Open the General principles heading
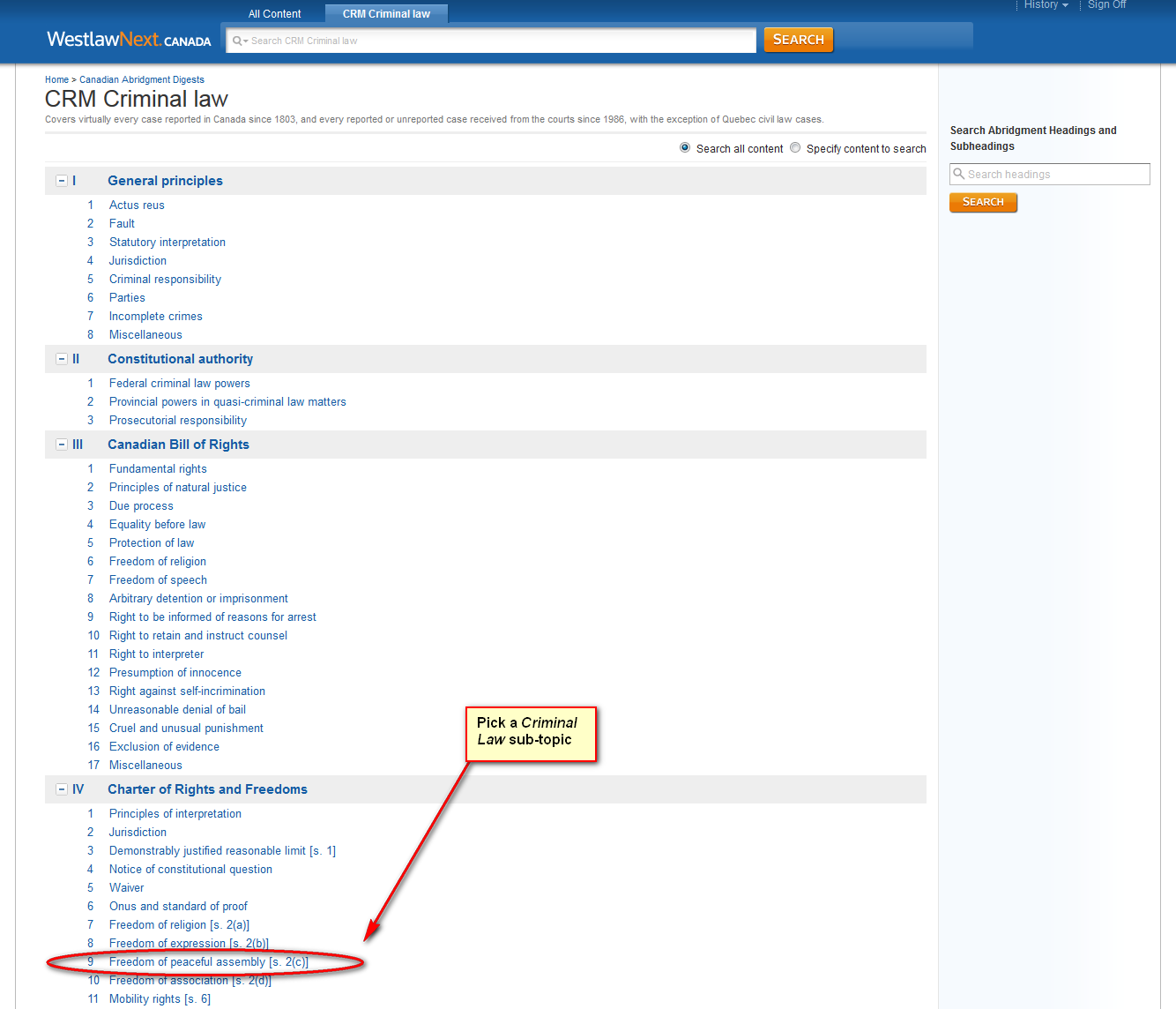Image resolution: width=1176 pixels, height=1009 pixels. pos(165,181)
